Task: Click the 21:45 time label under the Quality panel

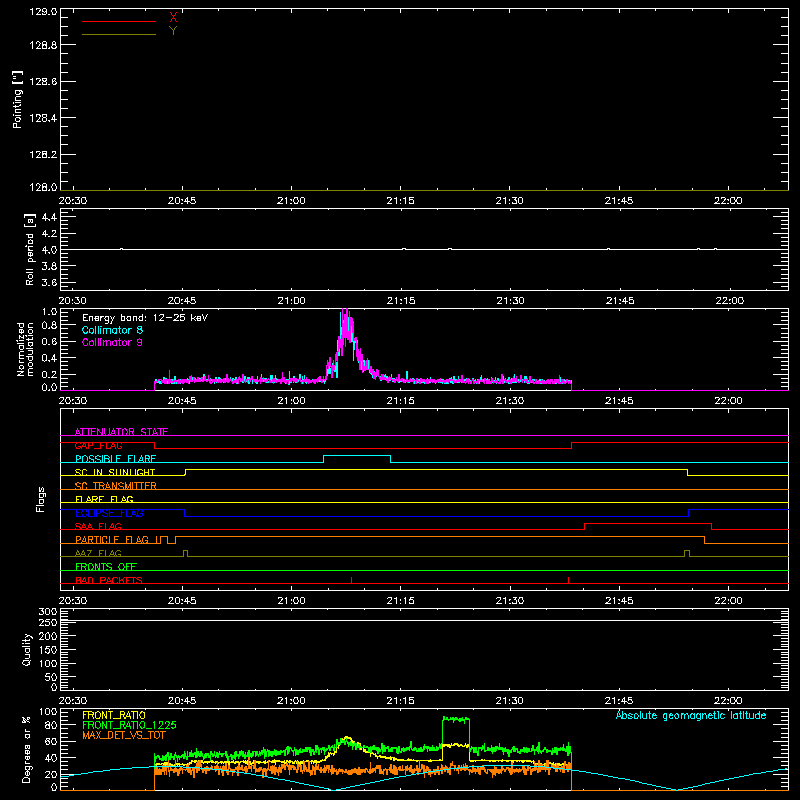Action: [x=619, y=701]
